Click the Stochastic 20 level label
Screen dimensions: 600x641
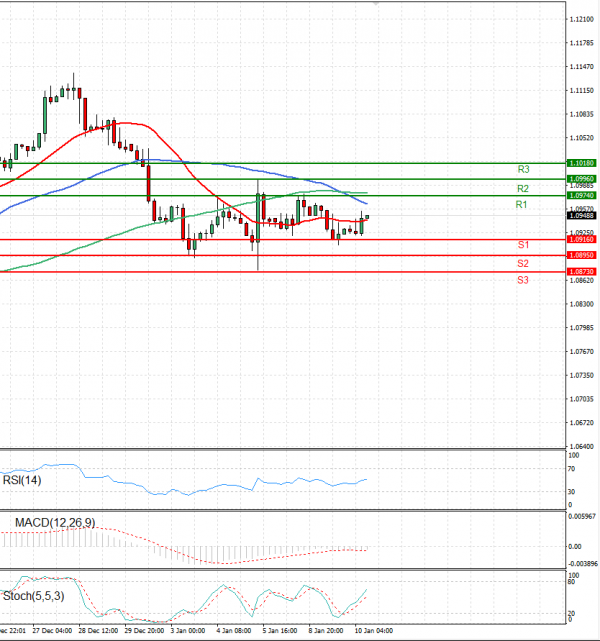tap(571, 614)
